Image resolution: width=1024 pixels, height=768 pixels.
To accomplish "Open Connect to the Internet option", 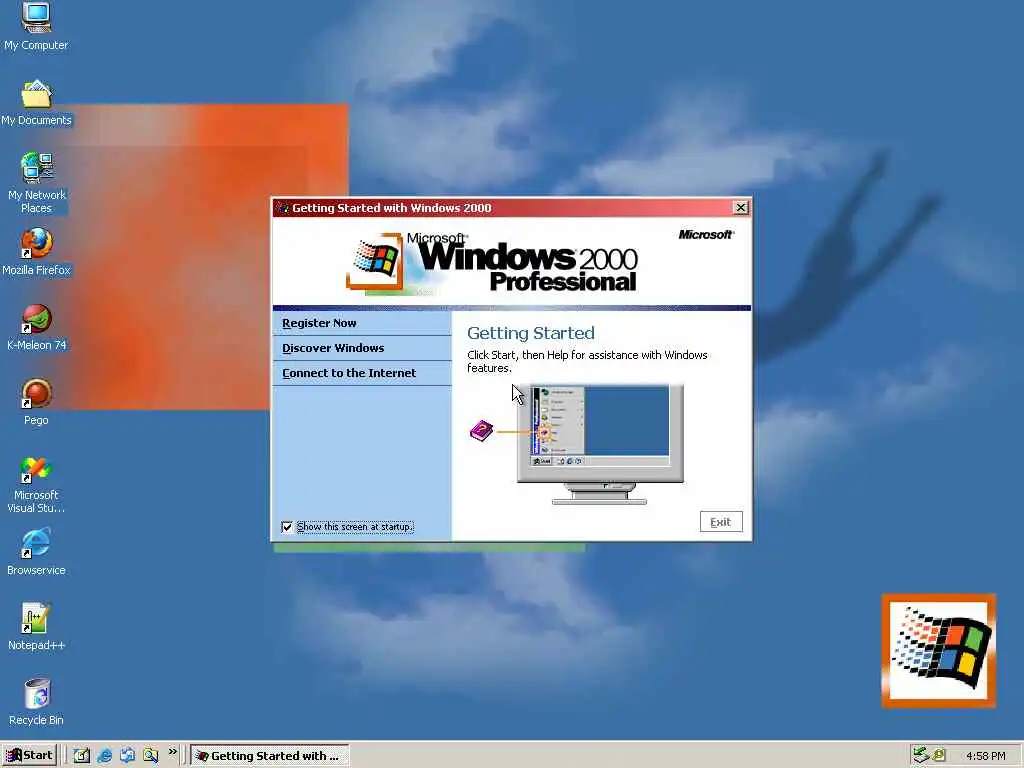I will (349, 373).
